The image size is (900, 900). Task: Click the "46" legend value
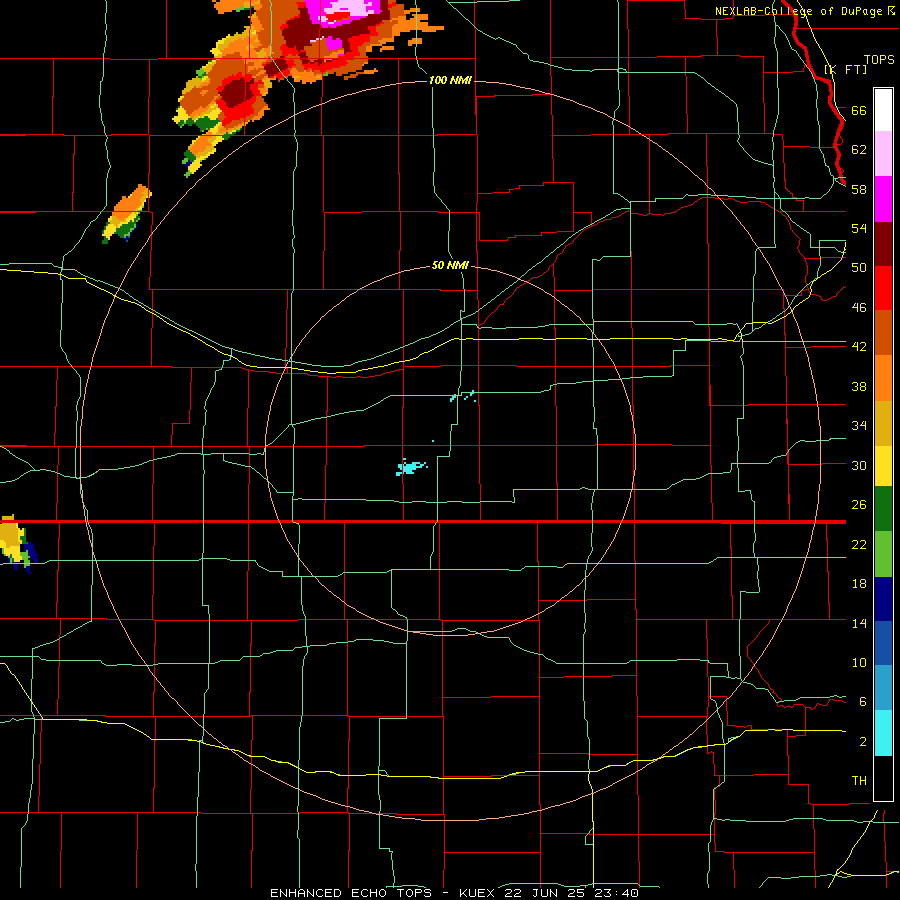859,308
